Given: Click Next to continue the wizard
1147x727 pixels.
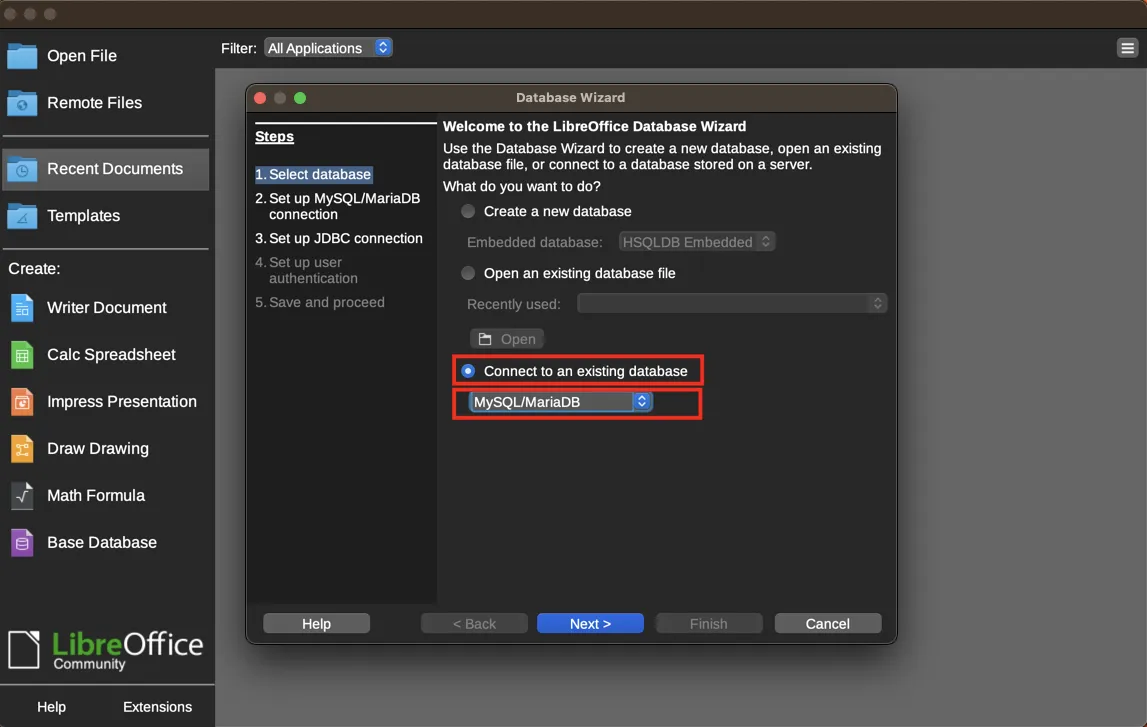Looking at the screenshot, I should pos(590,623).
